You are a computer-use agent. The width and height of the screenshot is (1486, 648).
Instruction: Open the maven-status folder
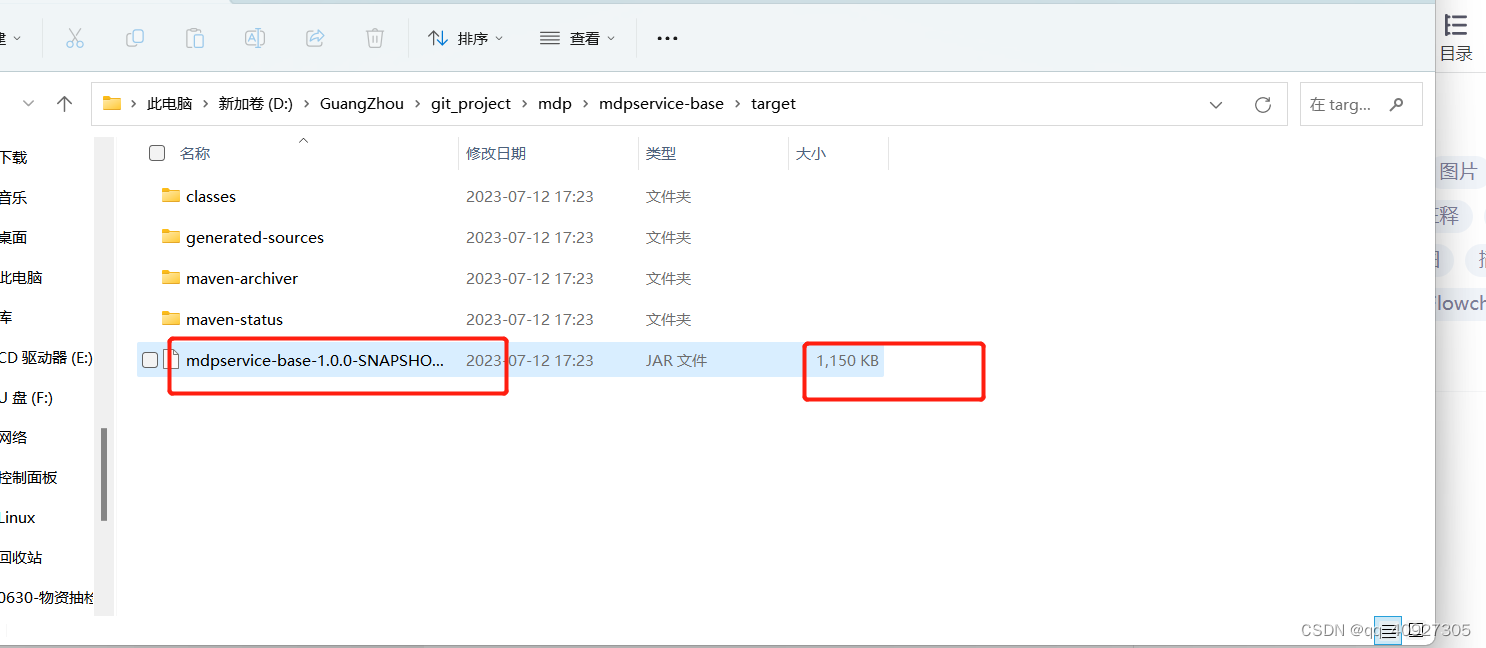click(234, 318)
